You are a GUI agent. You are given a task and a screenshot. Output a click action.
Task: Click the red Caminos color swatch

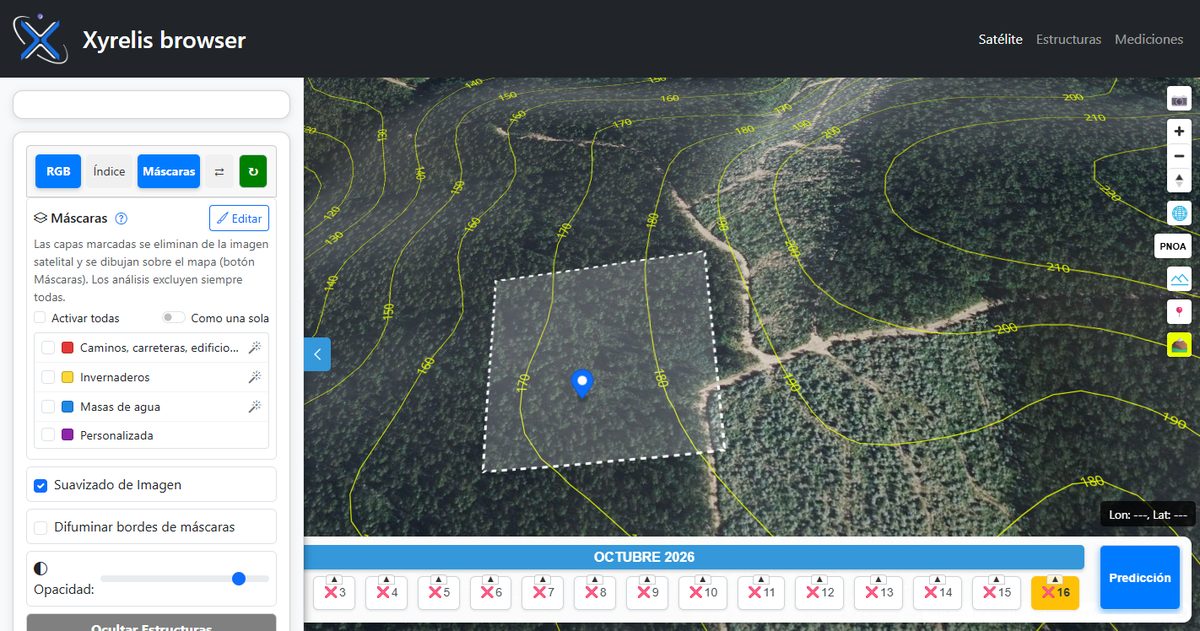(x=67, y=348)
